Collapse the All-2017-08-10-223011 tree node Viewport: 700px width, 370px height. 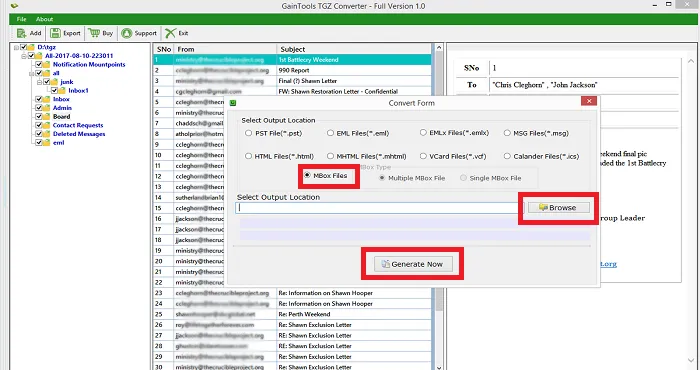coord(24,56)
